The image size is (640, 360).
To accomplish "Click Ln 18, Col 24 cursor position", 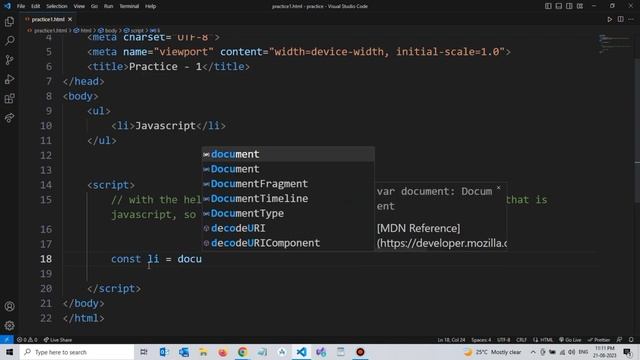I will (x=451, y=340).
